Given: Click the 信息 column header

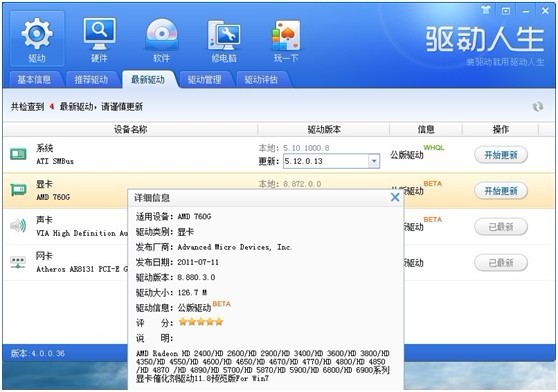Looking at the screenshot, I should click(426, 129).
